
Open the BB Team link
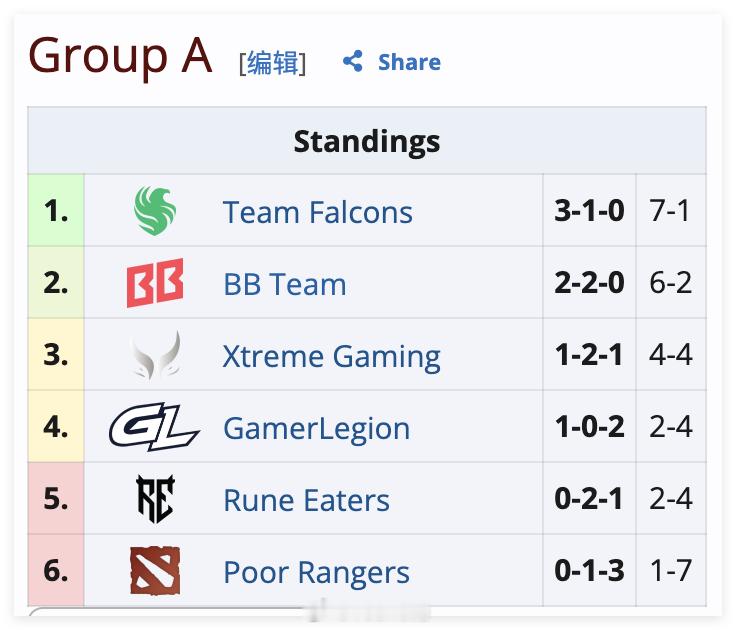[x=285, y=284]
